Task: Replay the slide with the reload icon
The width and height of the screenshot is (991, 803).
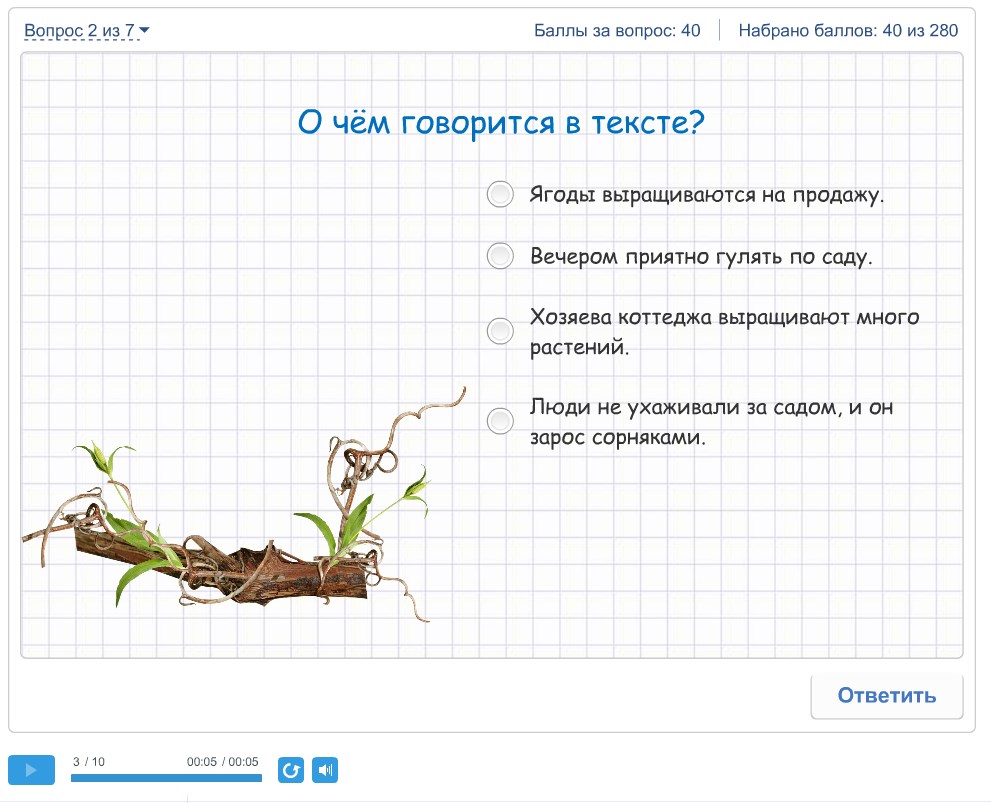Action: pyautogui.click(x=291, y=770)
